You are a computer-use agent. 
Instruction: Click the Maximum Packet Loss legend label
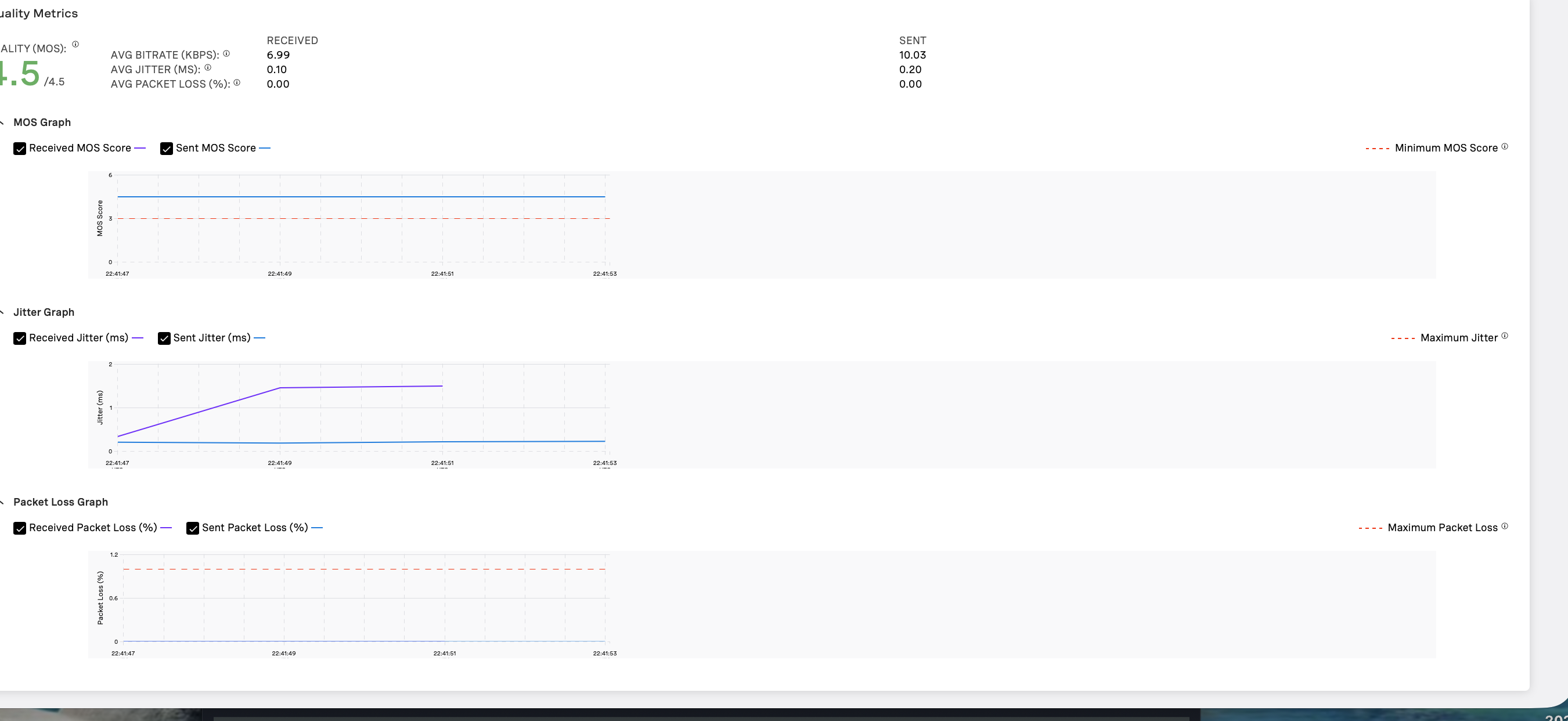[1442, 528]
